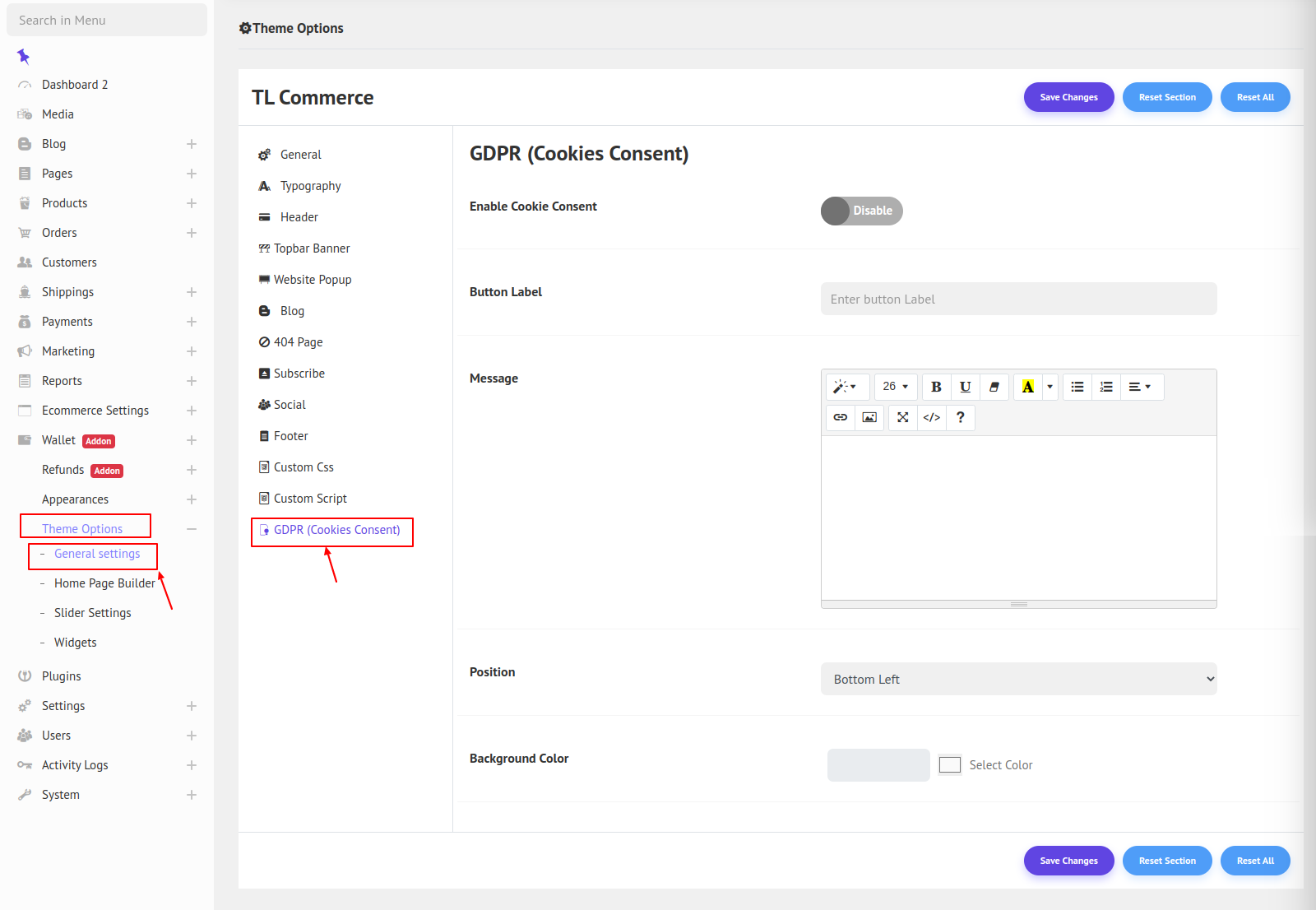This screenshot has width=1316, height=910.
Task: Open the Typography theme options tab
Action: pos(310,186)
